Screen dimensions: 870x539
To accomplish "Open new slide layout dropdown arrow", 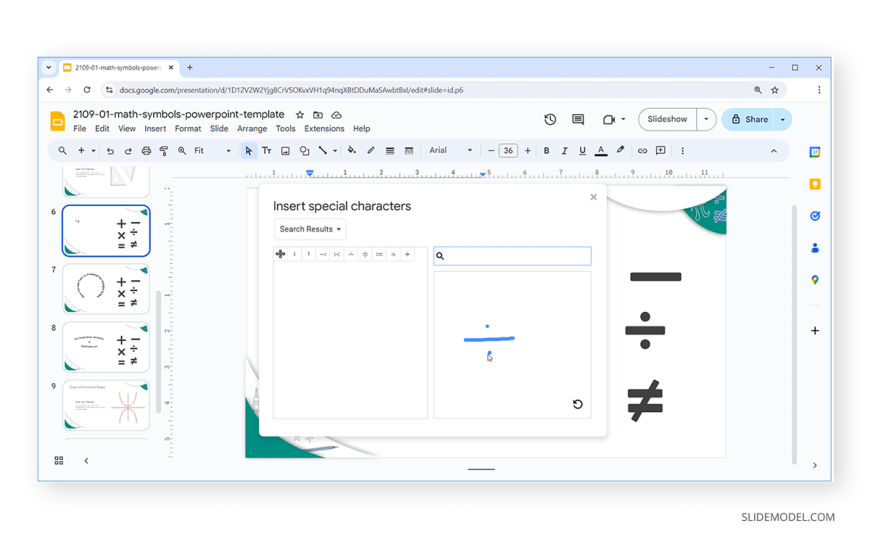I will (x=93, y=151).
